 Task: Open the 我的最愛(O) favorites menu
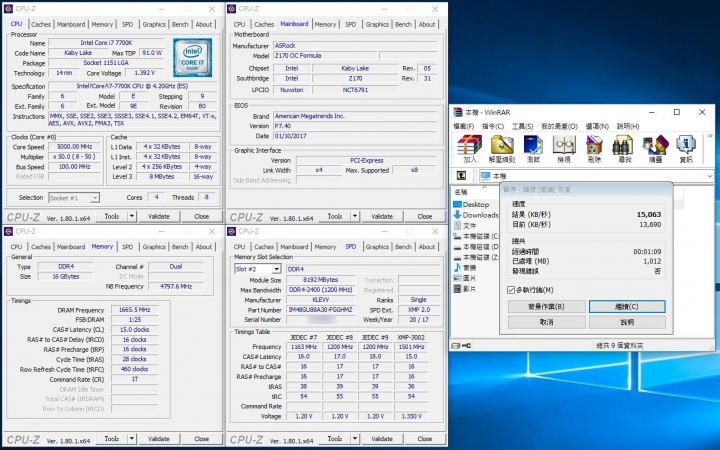pos(559,126)
